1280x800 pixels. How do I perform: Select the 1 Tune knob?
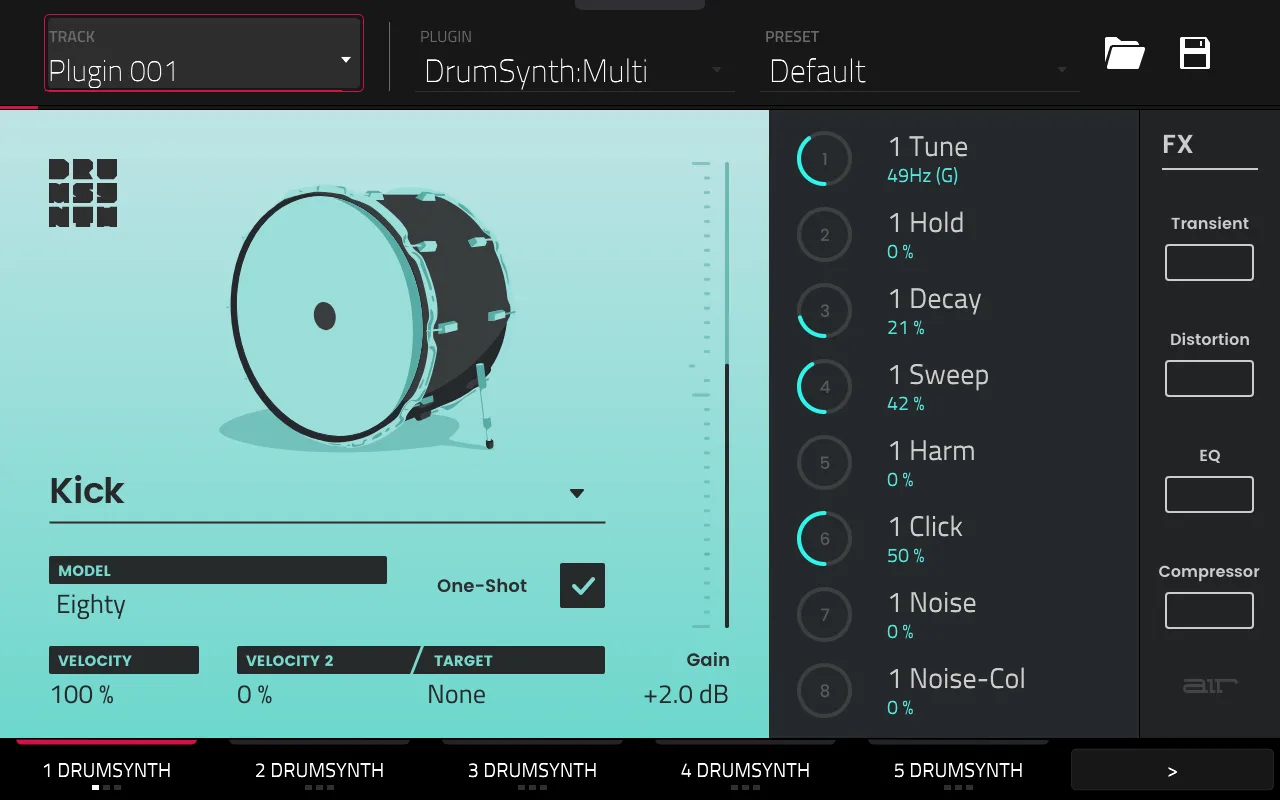pyautogui.click(x=824, y=159)
